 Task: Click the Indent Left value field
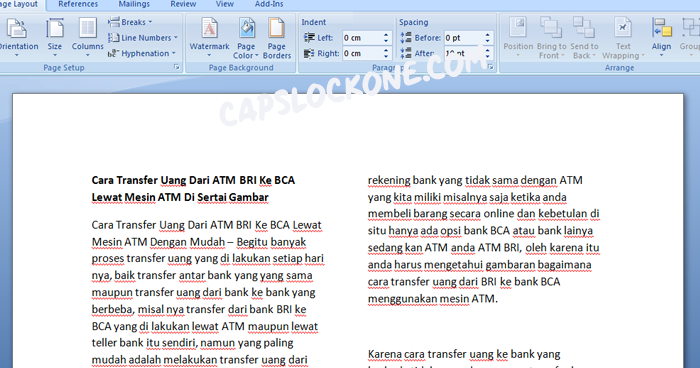pyautogui.click(x=362, y=38)
